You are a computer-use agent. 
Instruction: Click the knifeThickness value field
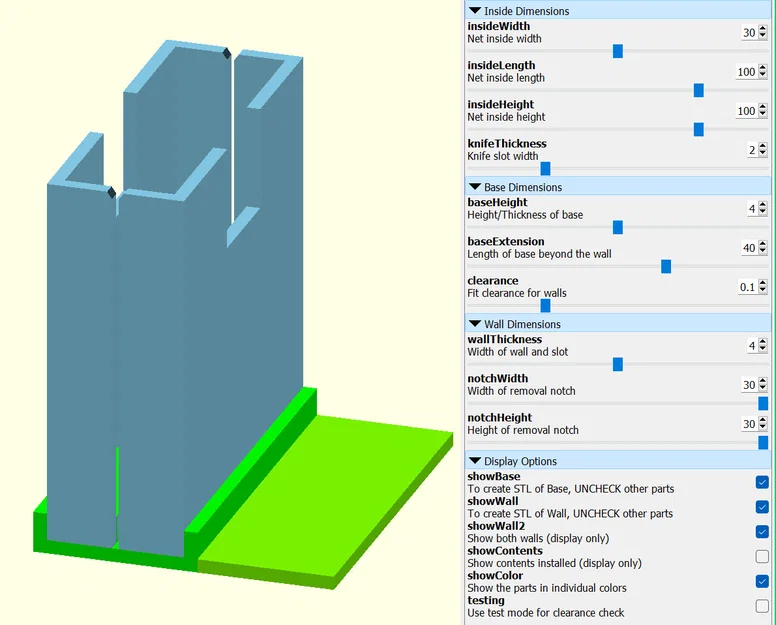752,150
